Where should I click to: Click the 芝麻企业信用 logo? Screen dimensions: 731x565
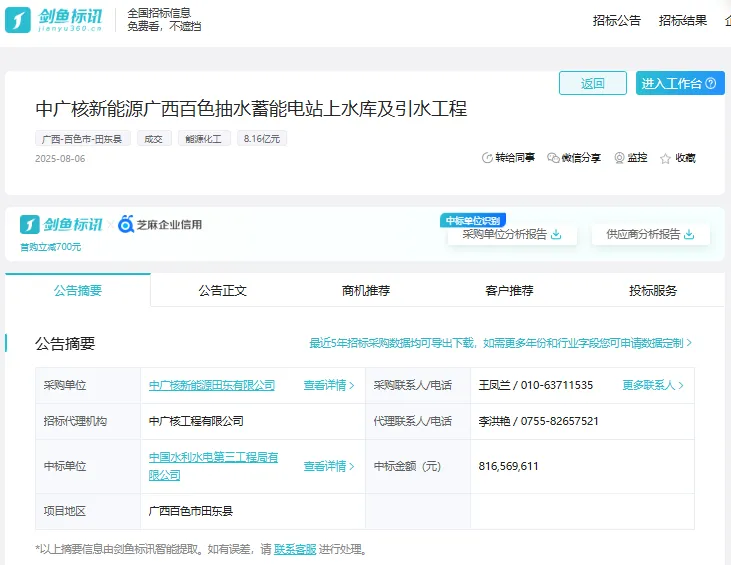160,224
